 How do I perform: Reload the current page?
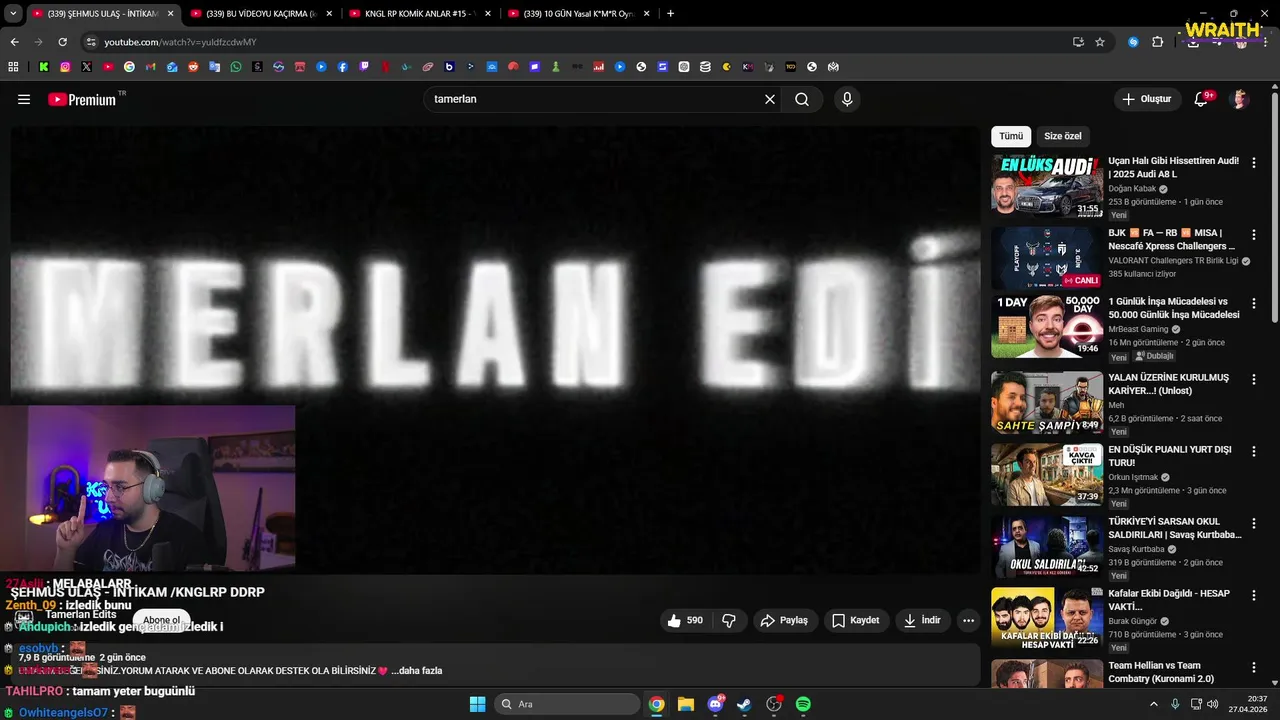point(62,42)
